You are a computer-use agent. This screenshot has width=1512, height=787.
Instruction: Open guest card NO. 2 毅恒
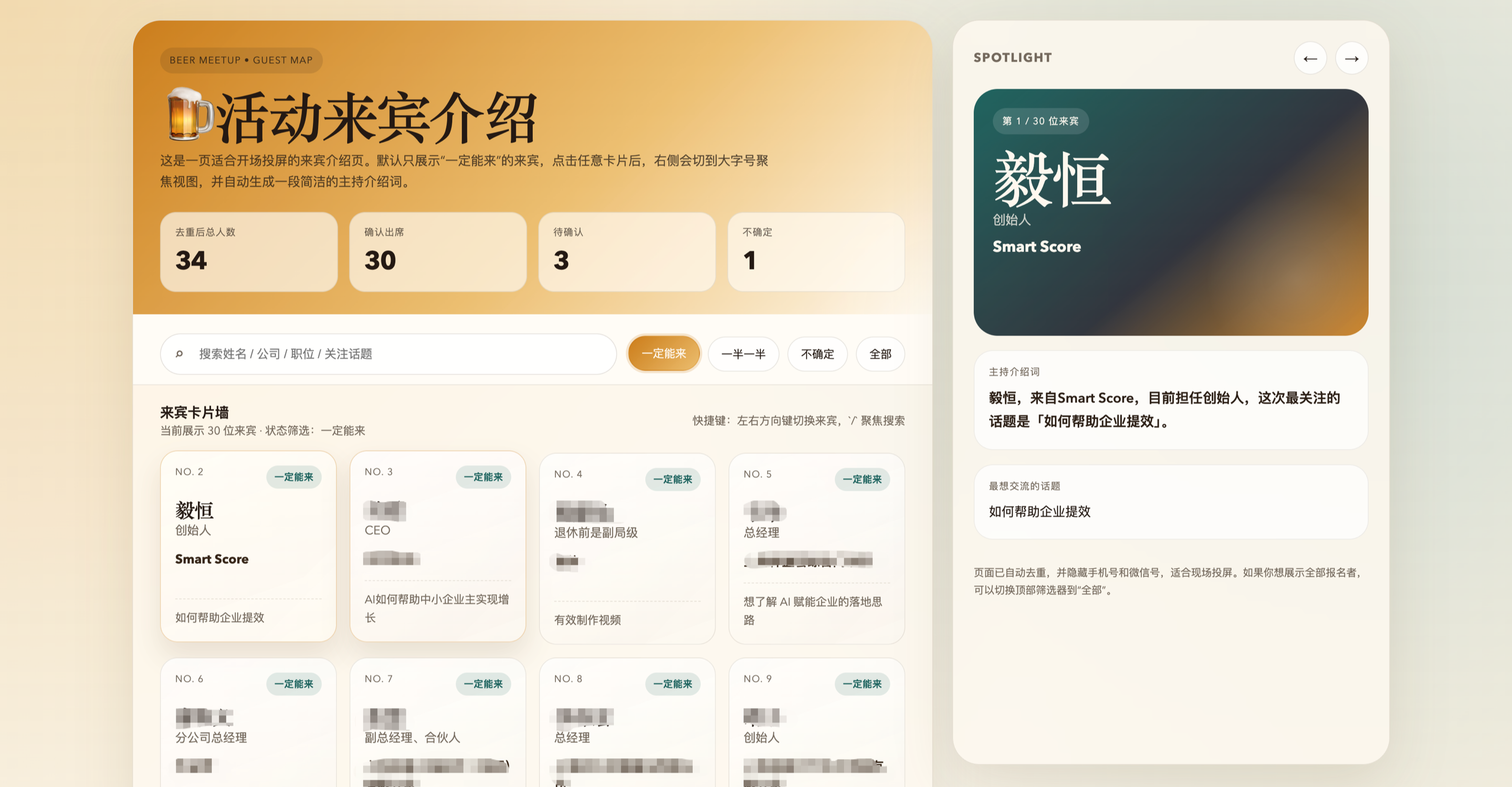click(248, 546)
